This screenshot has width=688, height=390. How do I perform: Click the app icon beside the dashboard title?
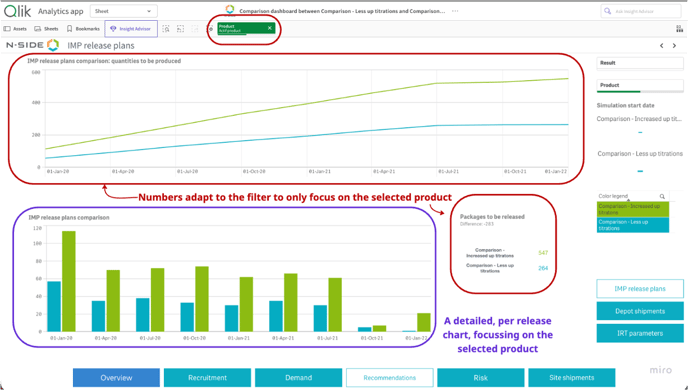click(x=230, y=10)
